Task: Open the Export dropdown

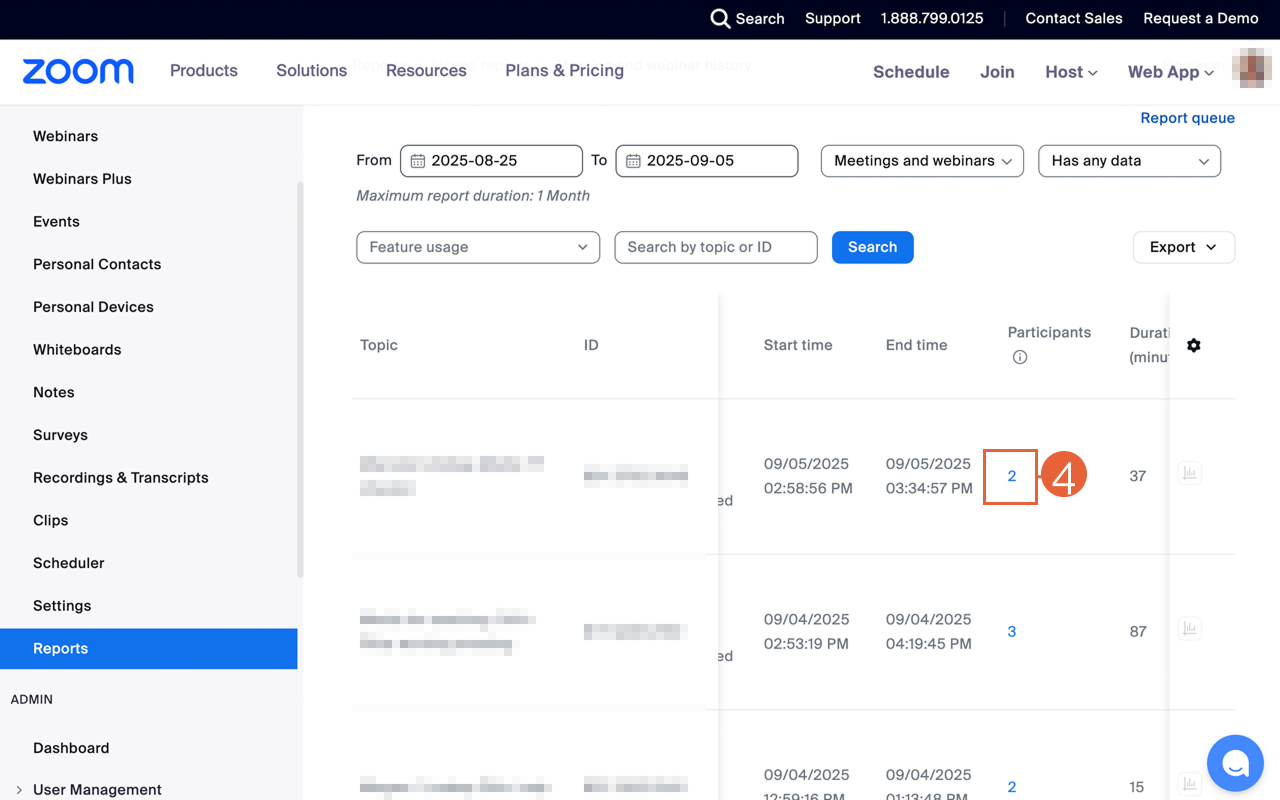Action: 1183,247
